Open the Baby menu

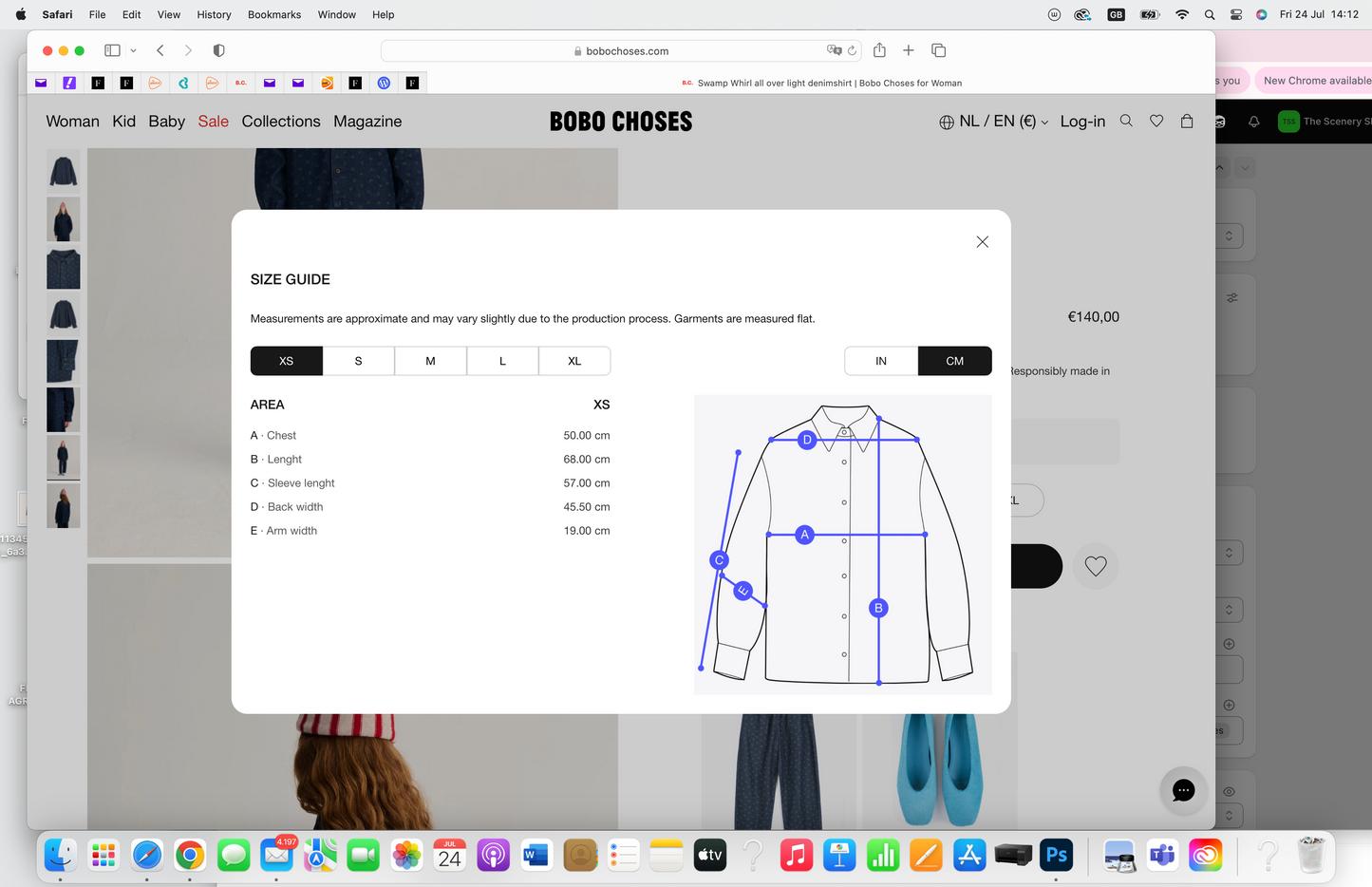coord(167,122)
